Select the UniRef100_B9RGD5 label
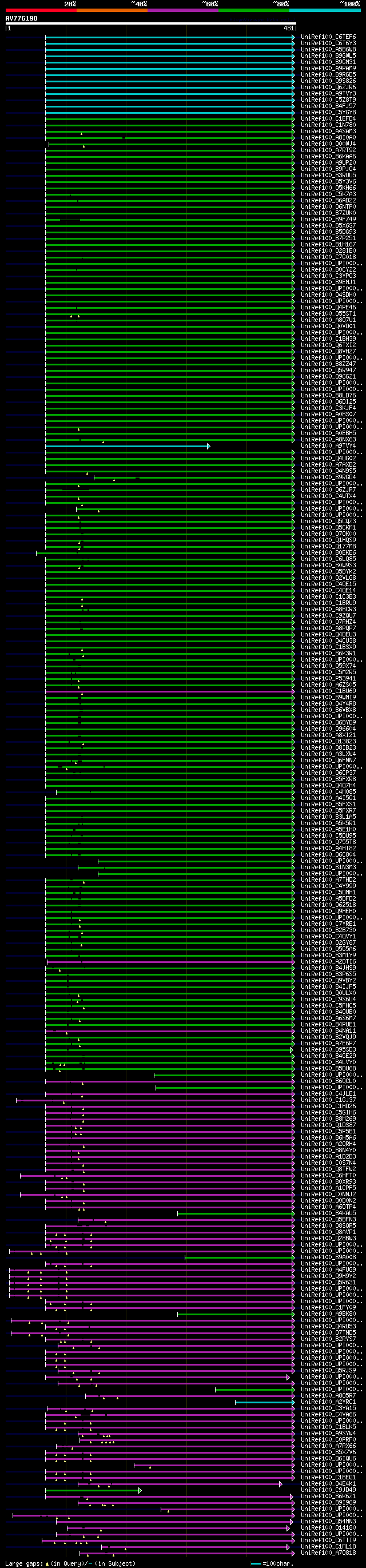The height and width of the screenshot is (1568, 366). click(x=328, y=75)
